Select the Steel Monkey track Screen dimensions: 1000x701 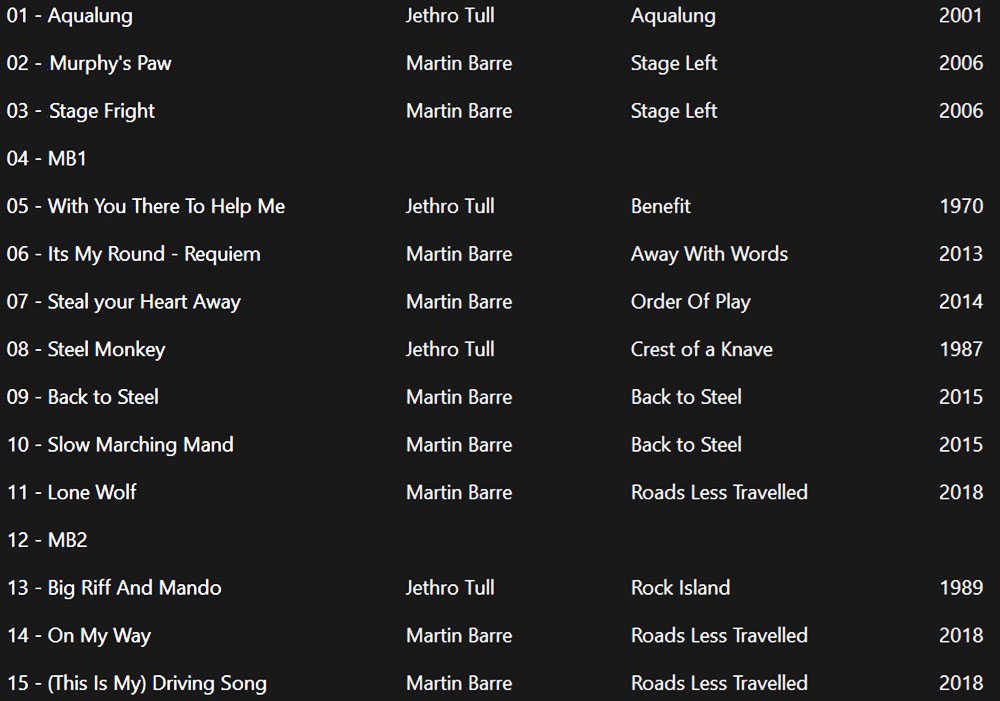pos(86,350)
